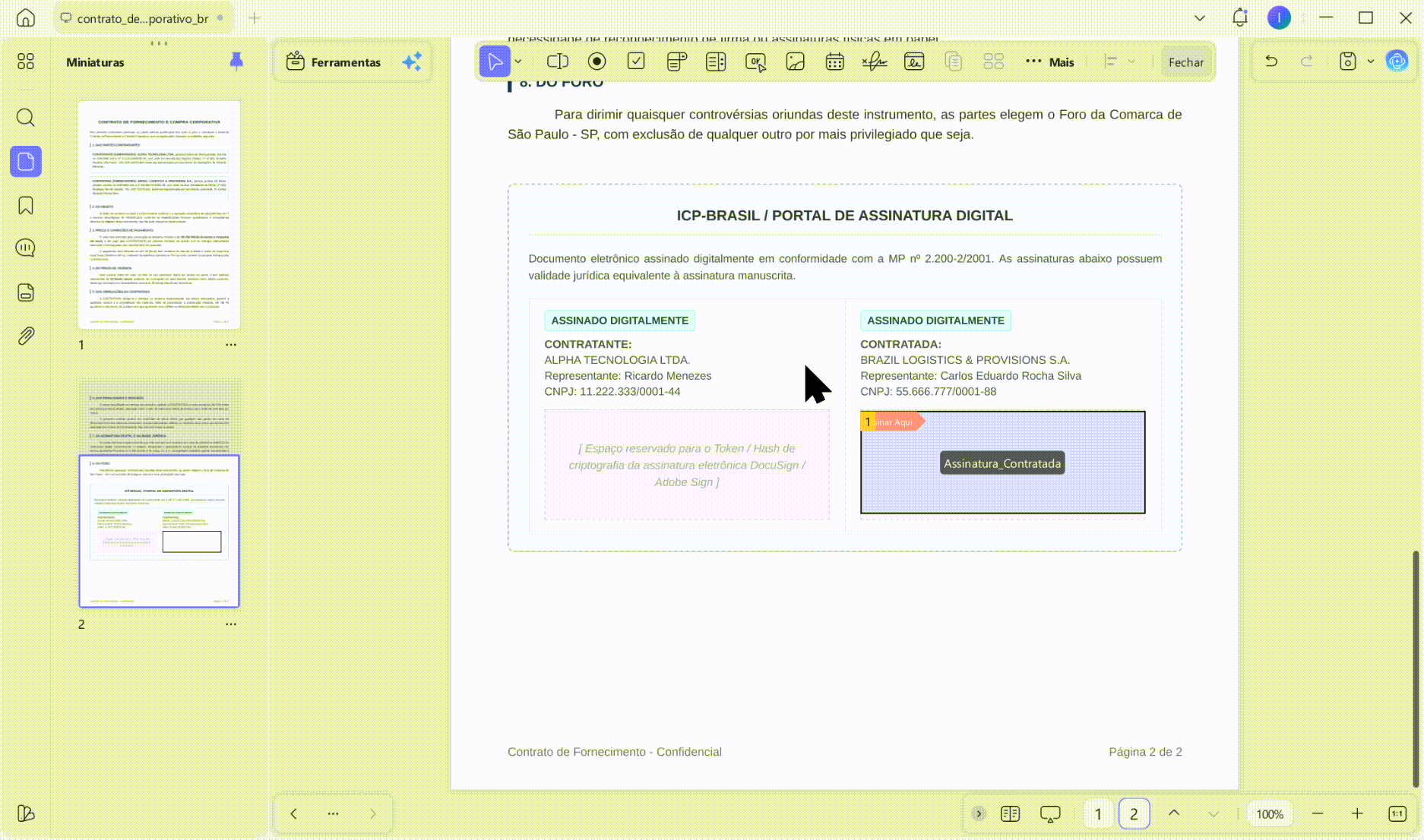Switch to contrato_de...porativo_br tab
The image size is (1424, 840).
tap(143, 18)
